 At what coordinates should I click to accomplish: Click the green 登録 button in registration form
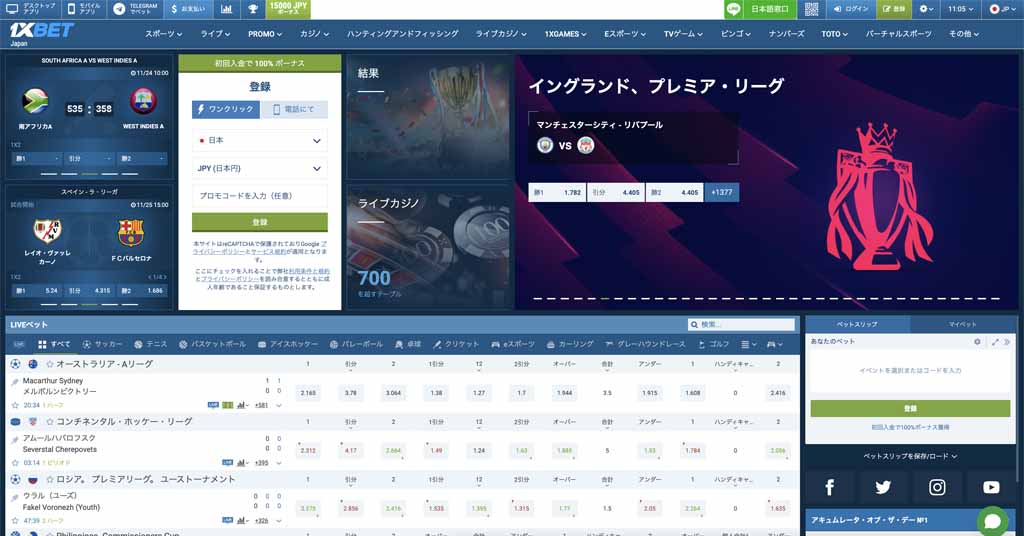(x=259, y=222)
